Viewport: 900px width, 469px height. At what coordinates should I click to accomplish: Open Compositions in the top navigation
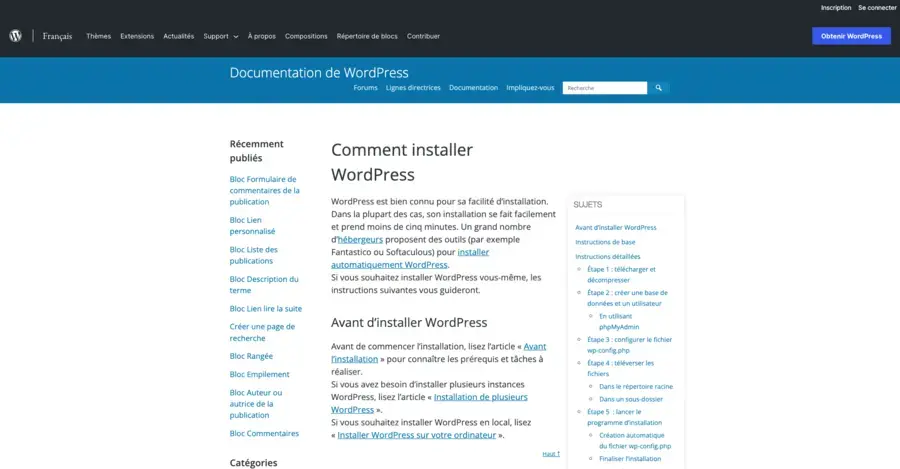(306, 36)
